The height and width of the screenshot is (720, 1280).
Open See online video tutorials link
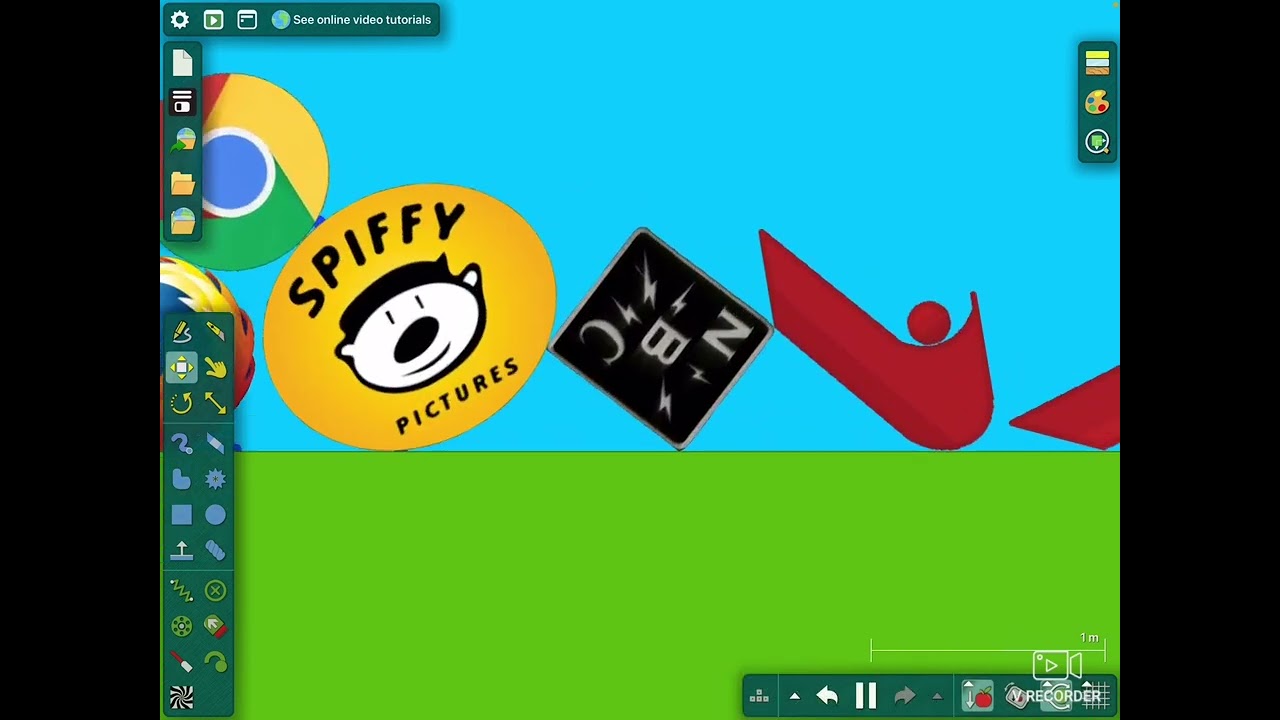[x=351, y=19]
